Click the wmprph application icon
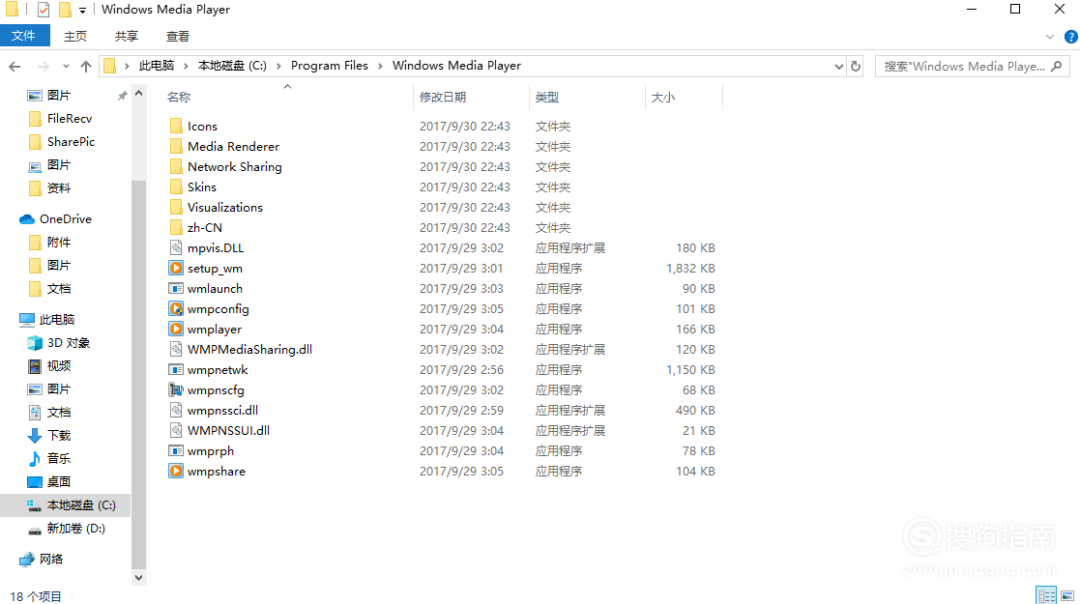The width and height of the screenshot is (1080, 604). (176, 451)
